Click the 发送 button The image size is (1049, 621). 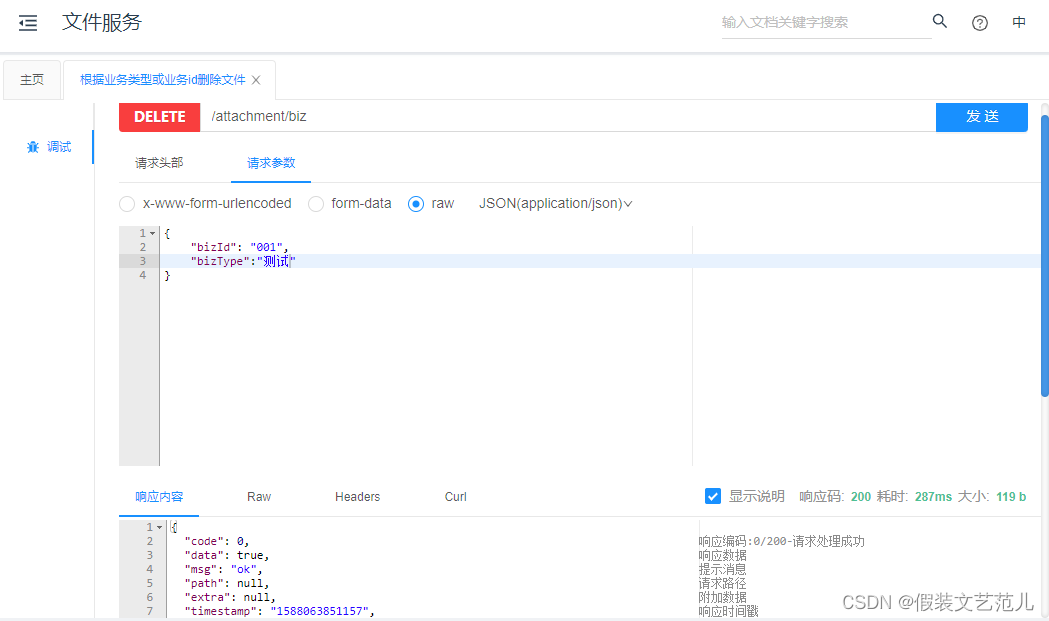[x=981, y=117]
